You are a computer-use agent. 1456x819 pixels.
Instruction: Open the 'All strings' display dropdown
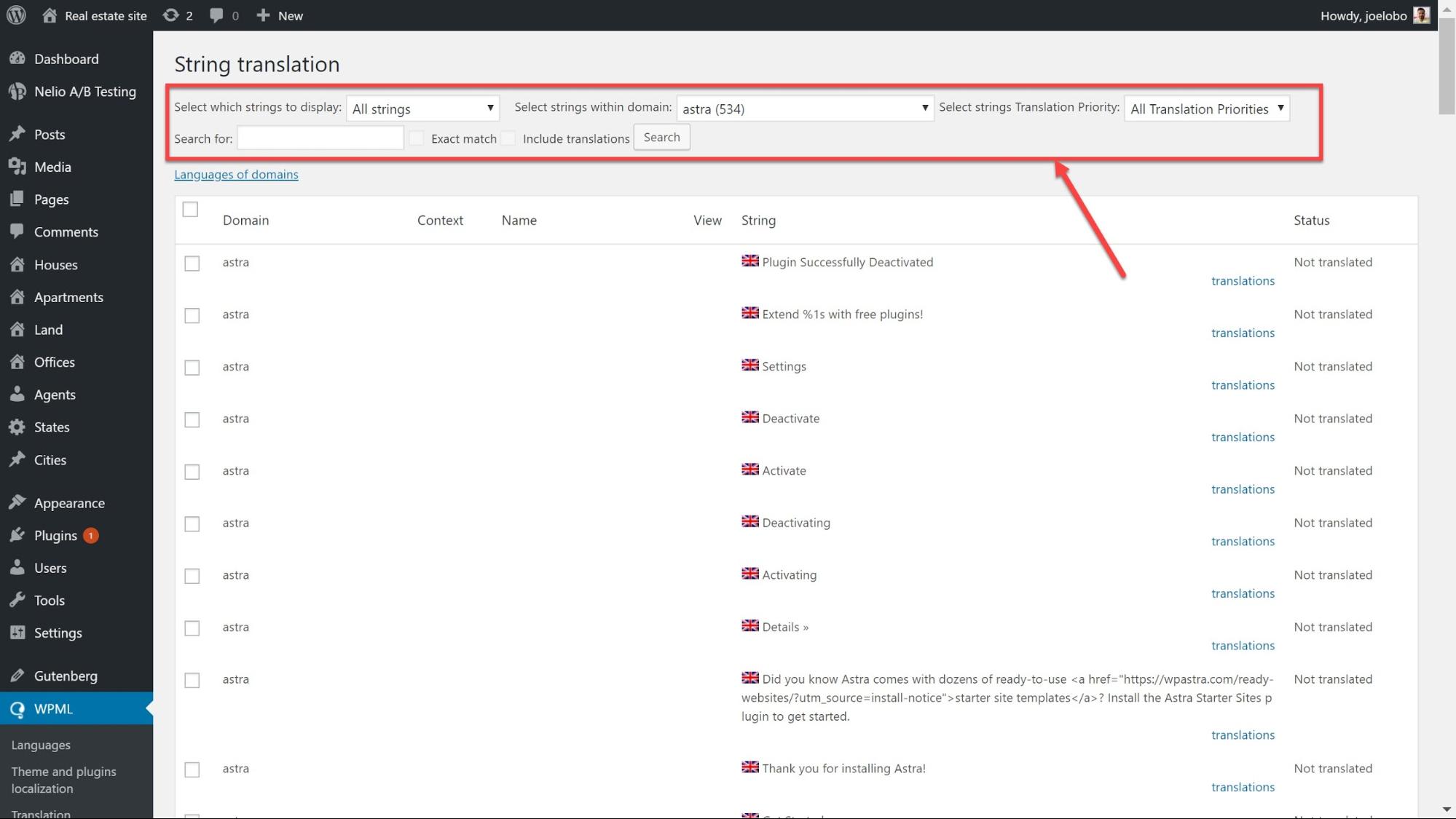[422, 109]
